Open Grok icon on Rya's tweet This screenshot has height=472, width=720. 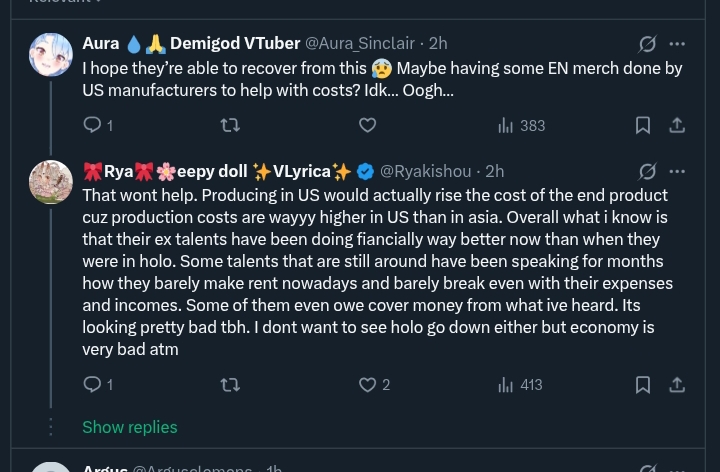tap(647, 171)
